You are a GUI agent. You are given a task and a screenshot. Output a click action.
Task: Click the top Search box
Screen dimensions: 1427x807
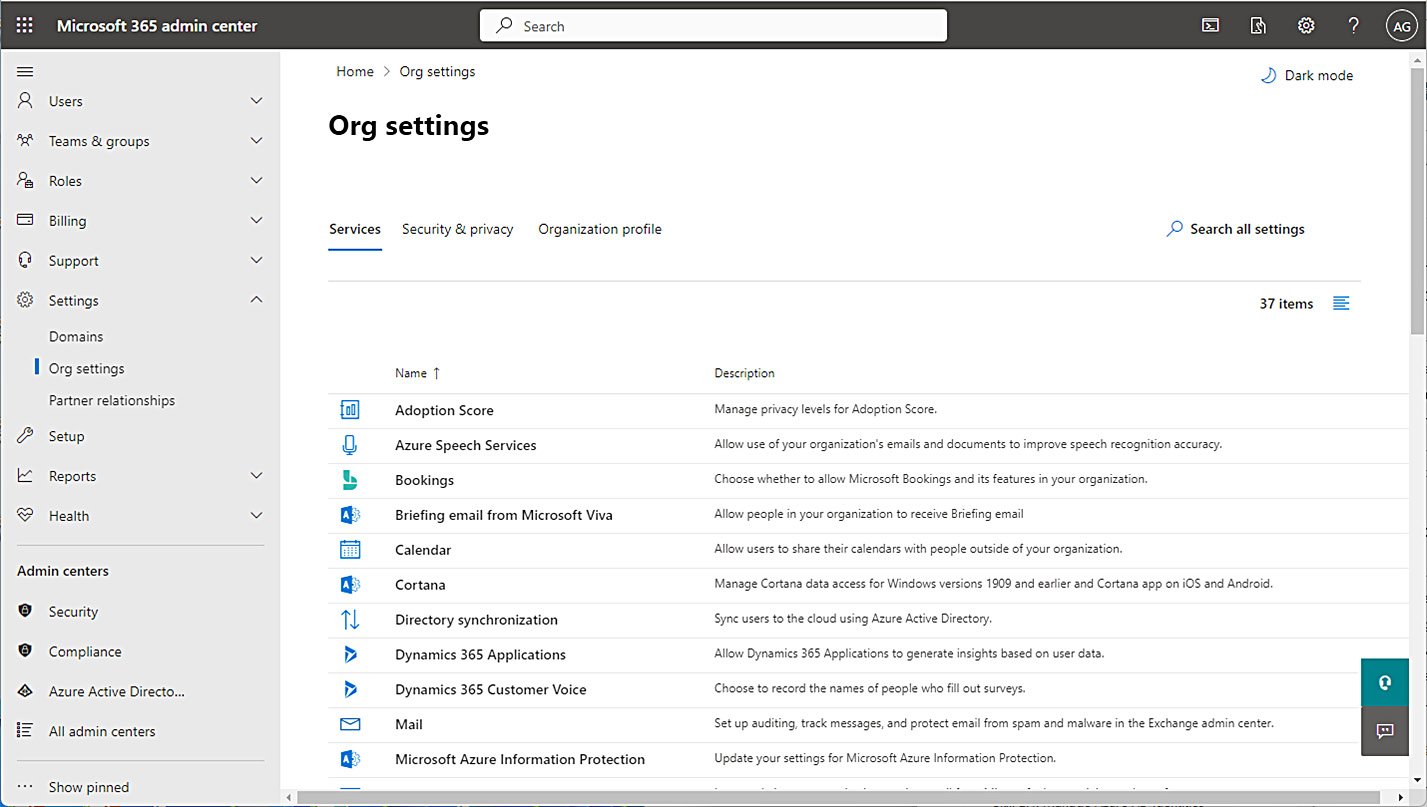pos(713,26)
